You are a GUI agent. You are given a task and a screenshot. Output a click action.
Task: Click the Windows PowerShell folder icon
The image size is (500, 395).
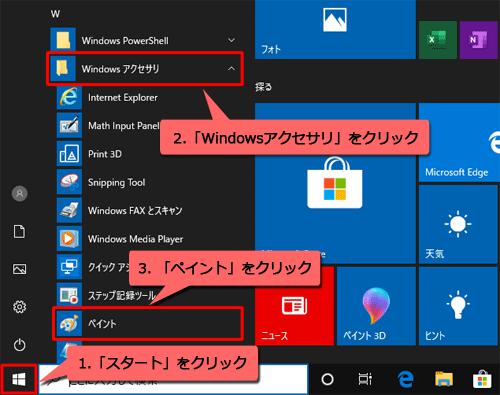[x=63, y=40]
